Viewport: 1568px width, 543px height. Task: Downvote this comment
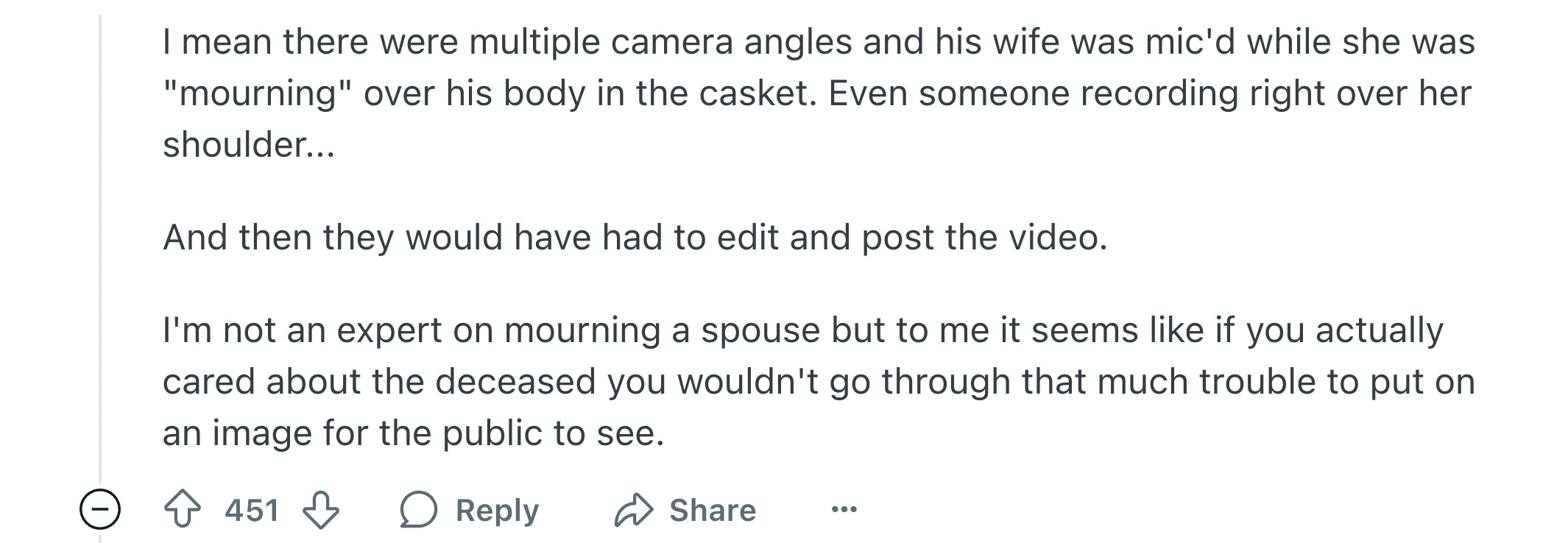(321, 510)
